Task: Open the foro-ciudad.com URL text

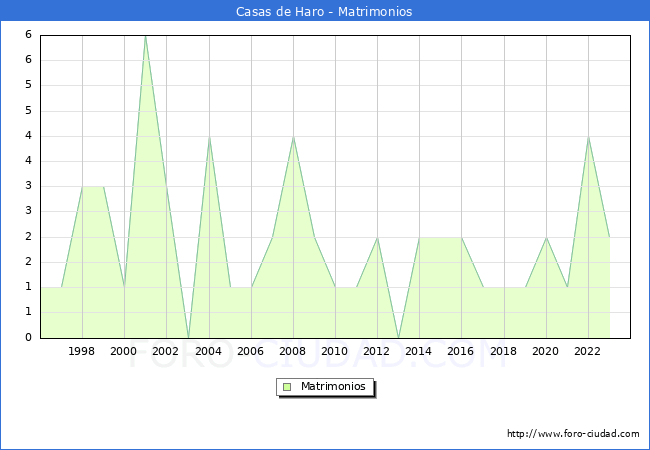Action: [x=573, y=434]
